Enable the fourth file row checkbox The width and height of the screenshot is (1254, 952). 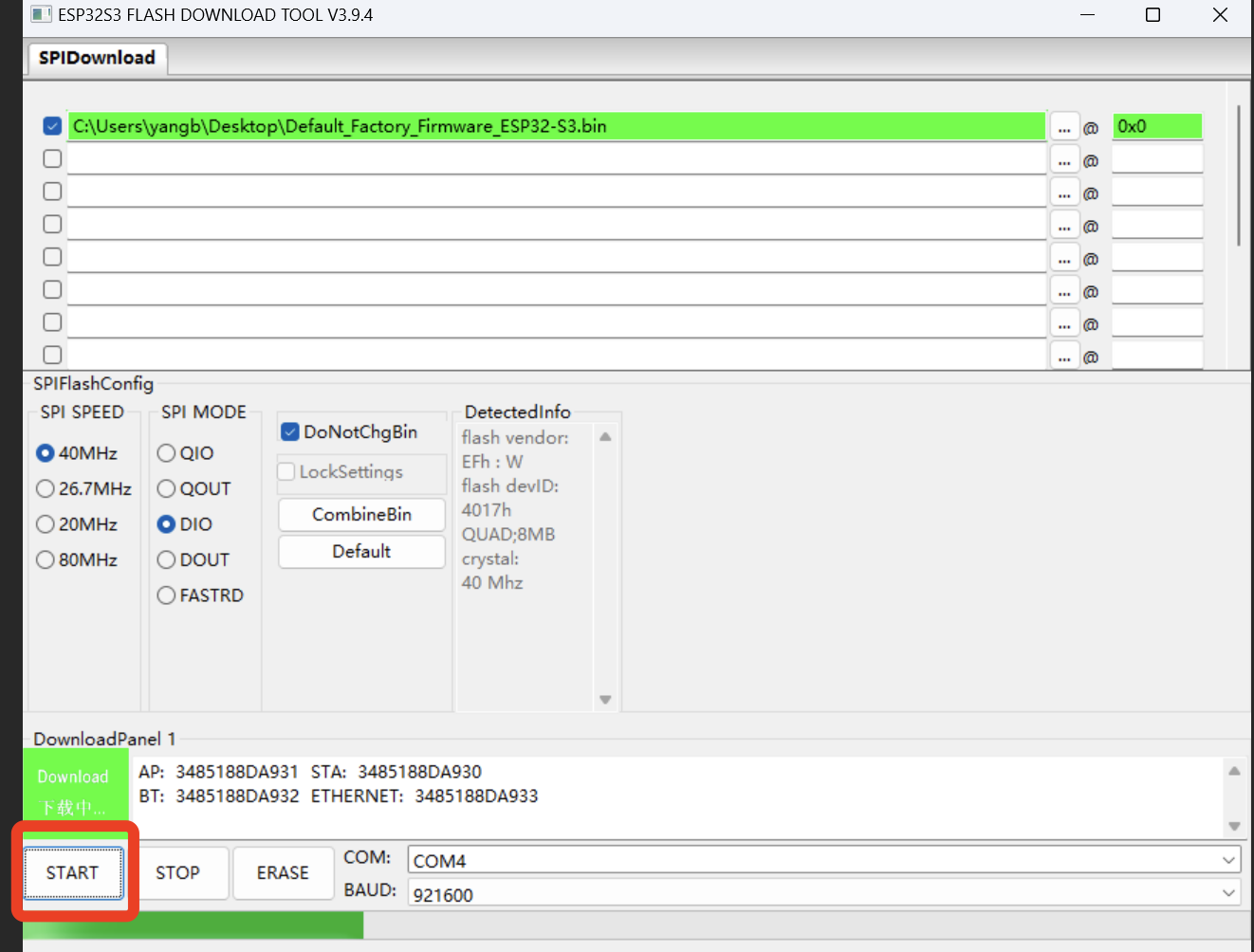coord(52,224)
